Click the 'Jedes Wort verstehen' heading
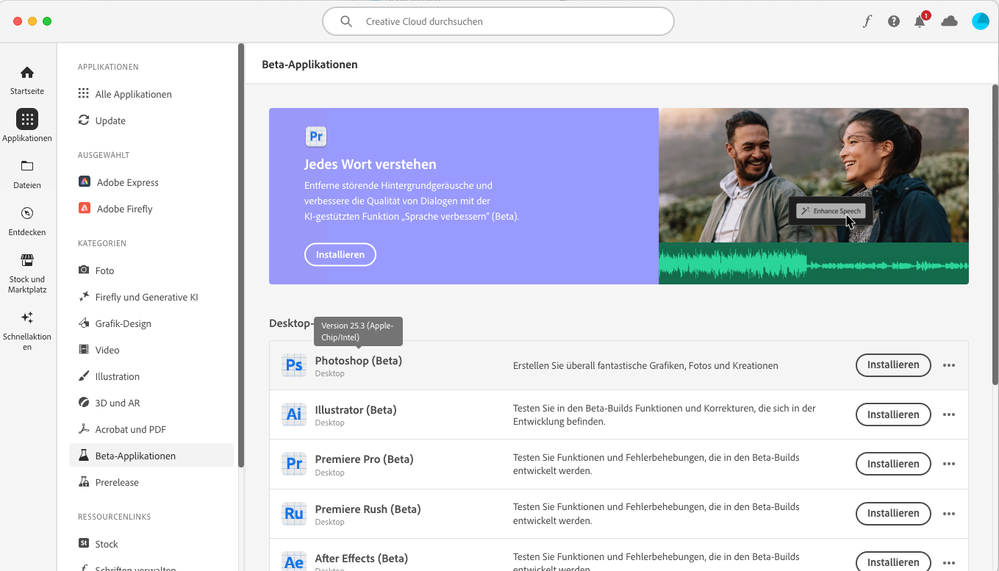 tap(370, 164)
